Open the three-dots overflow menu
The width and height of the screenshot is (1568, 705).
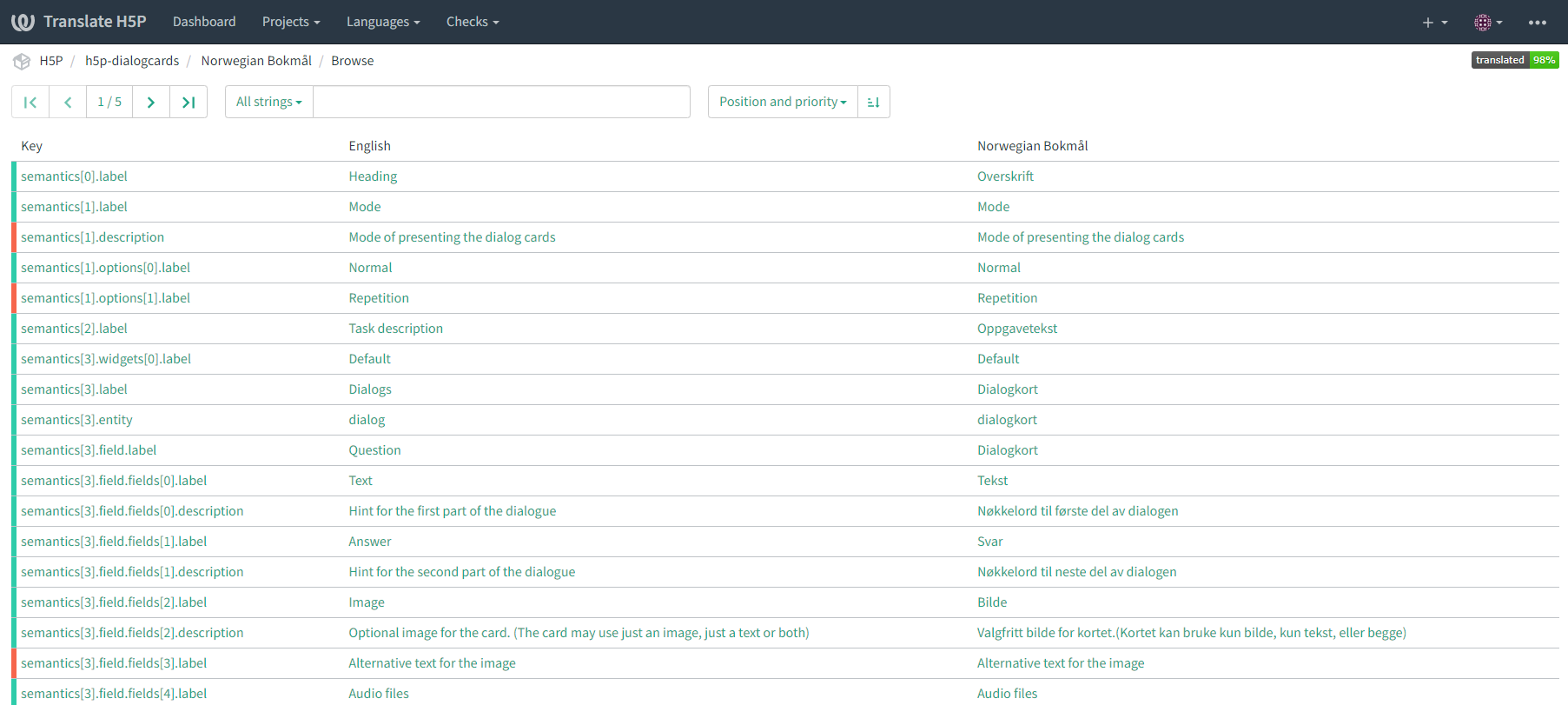point(1537,22)
